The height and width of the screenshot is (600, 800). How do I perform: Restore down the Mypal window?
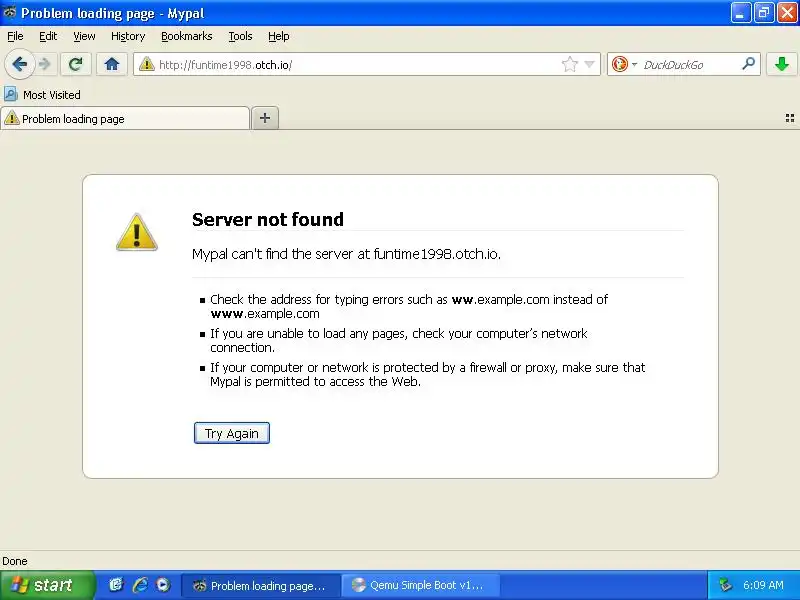click(764, 13)
